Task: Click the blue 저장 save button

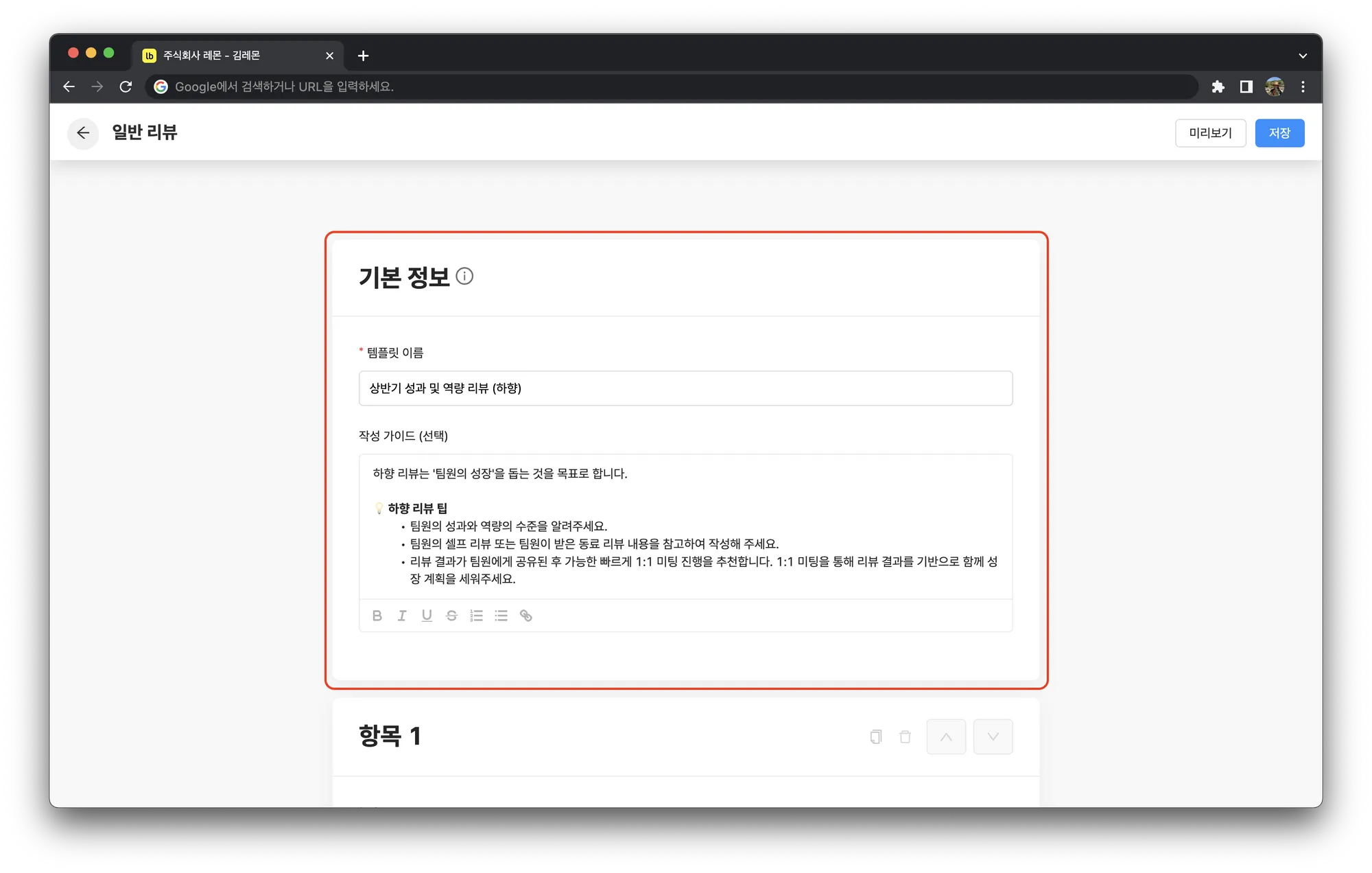Action: coord(1279,133)
